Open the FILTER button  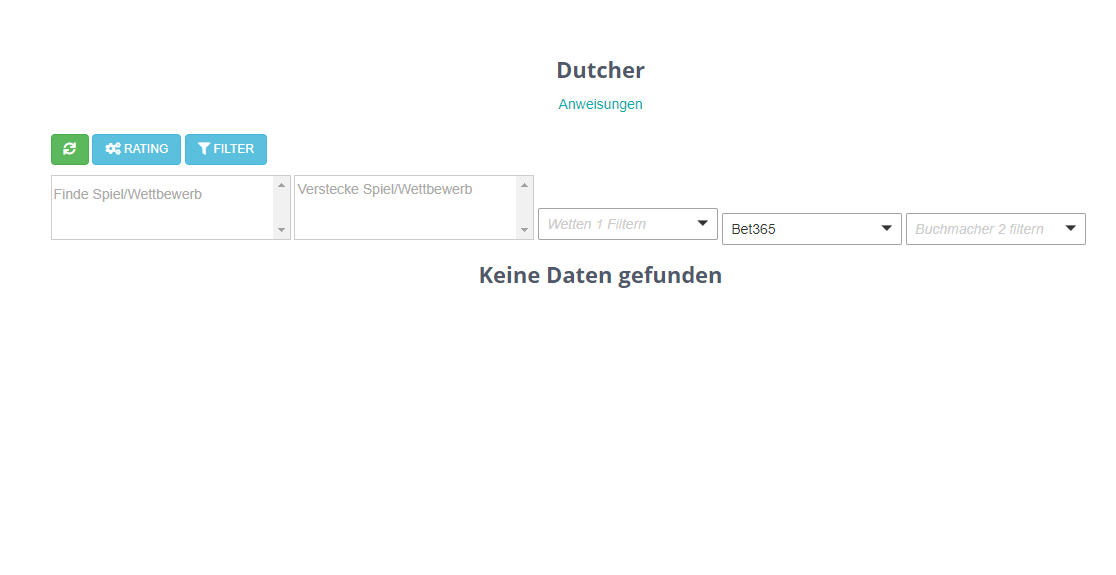pos(226,149)
